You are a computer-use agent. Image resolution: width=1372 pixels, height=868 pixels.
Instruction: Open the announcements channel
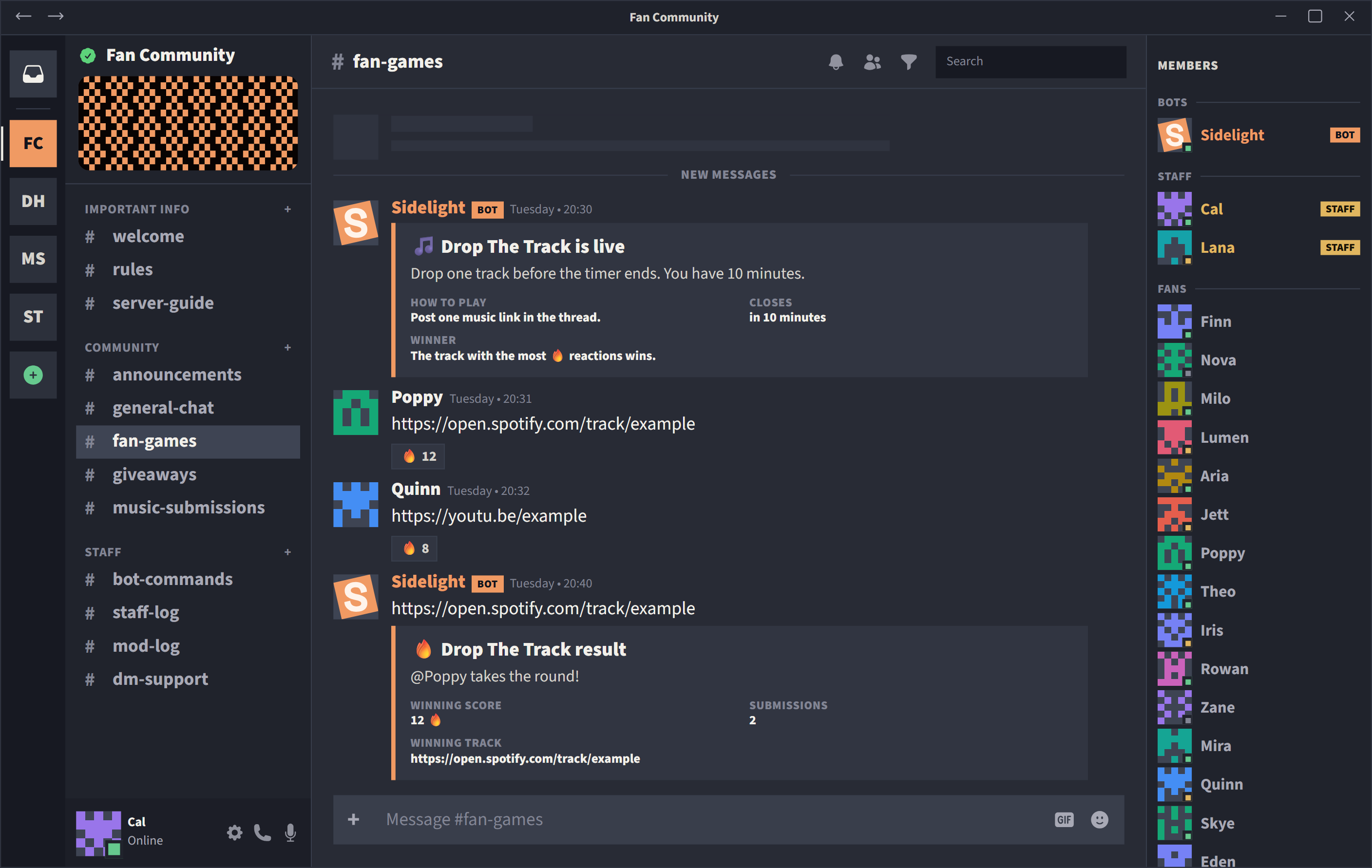tap(188, 375)
